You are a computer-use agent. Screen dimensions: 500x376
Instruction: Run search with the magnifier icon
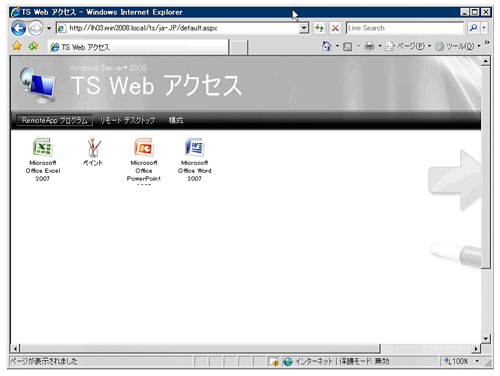tap(473, 28)
